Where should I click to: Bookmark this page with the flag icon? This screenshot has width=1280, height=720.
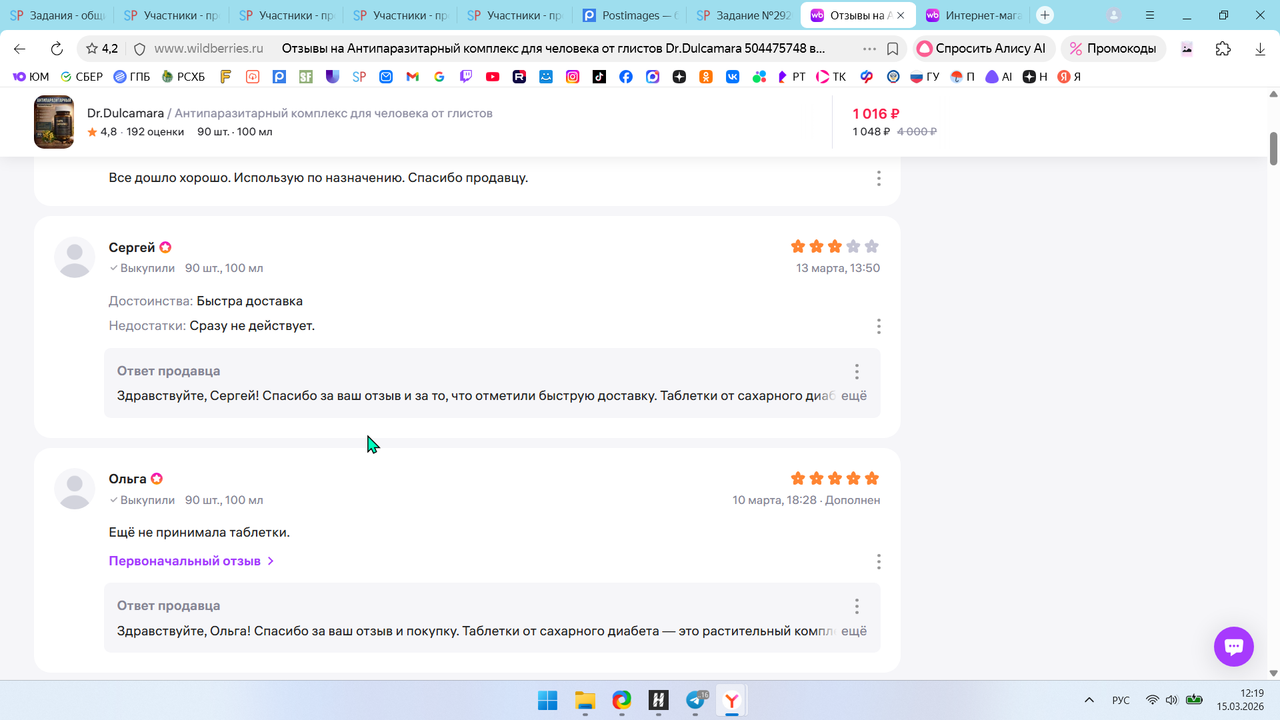893,48
